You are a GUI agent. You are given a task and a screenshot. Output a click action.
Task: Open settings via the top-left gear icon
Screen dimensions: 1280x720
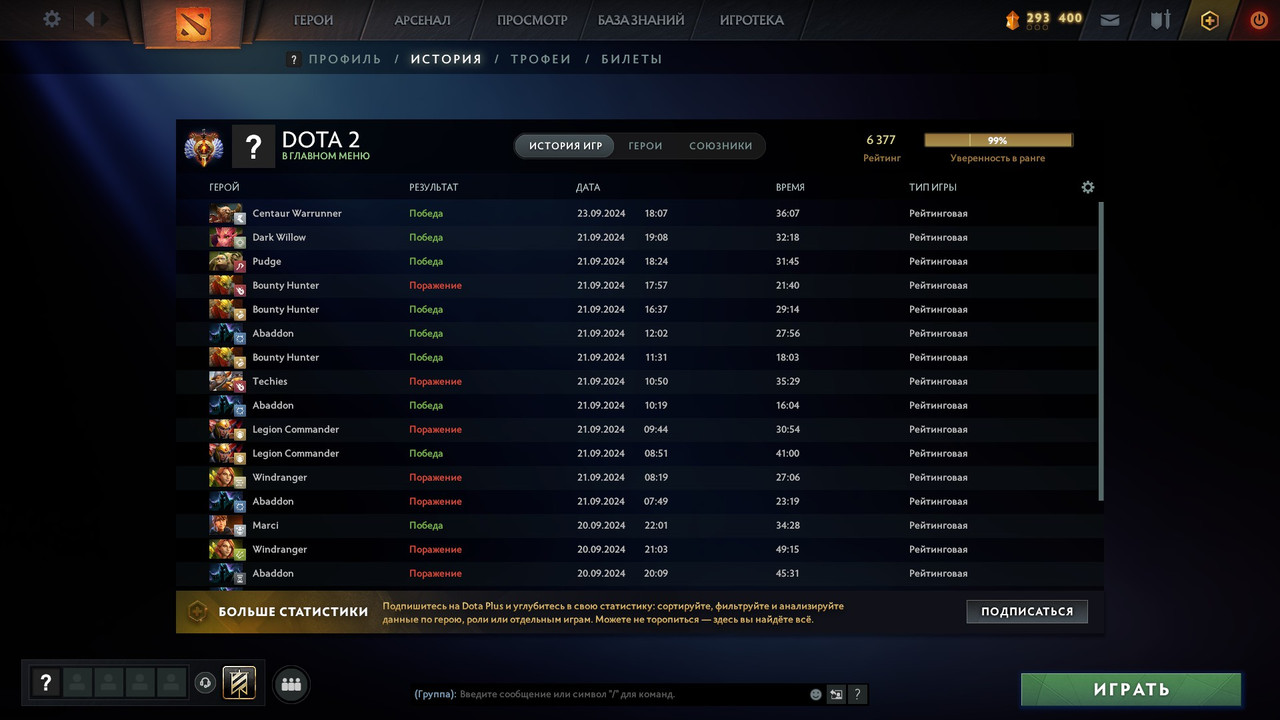[52, 19]
